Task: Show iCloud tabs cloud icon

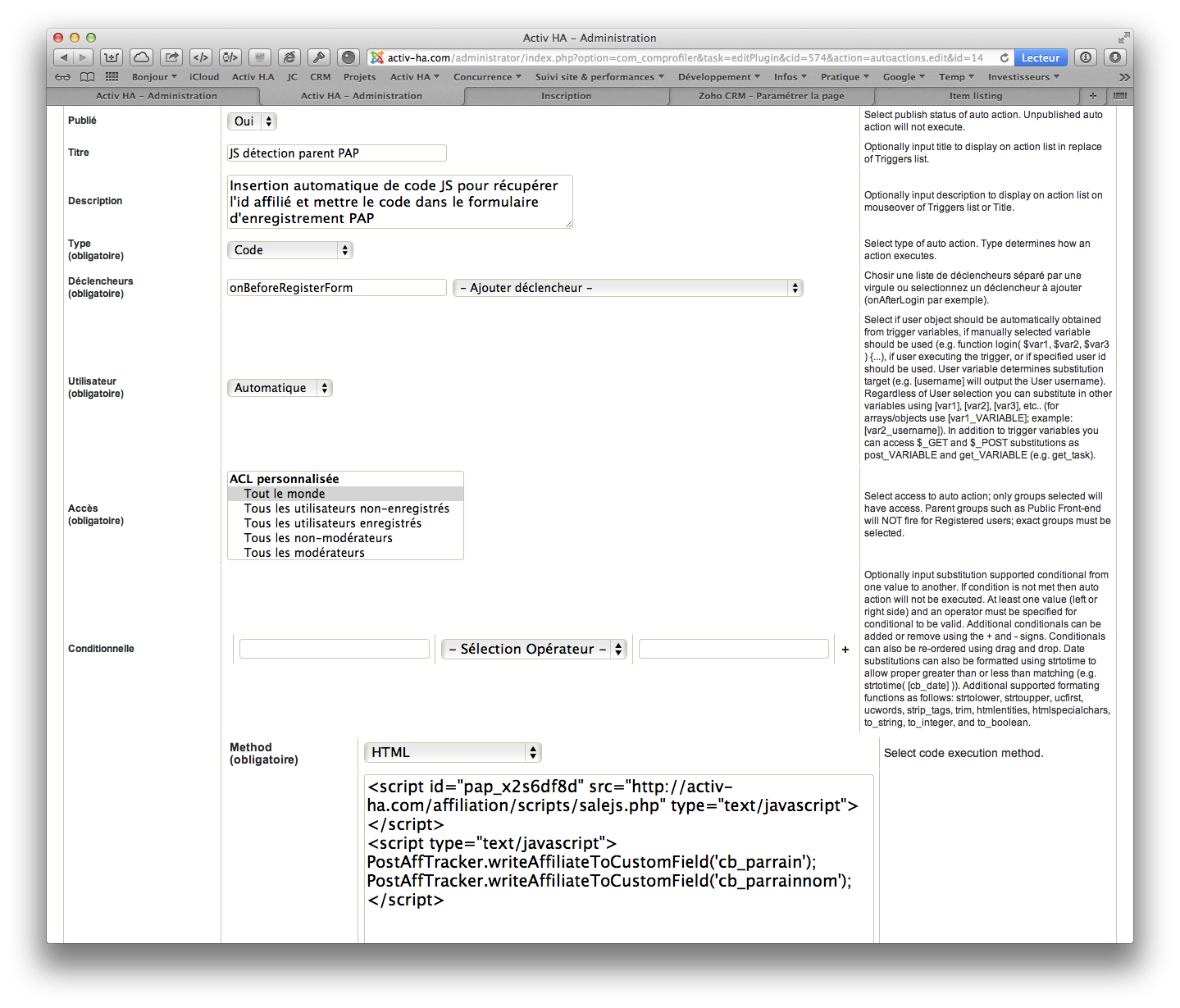Action: click(x=142, y=57)
